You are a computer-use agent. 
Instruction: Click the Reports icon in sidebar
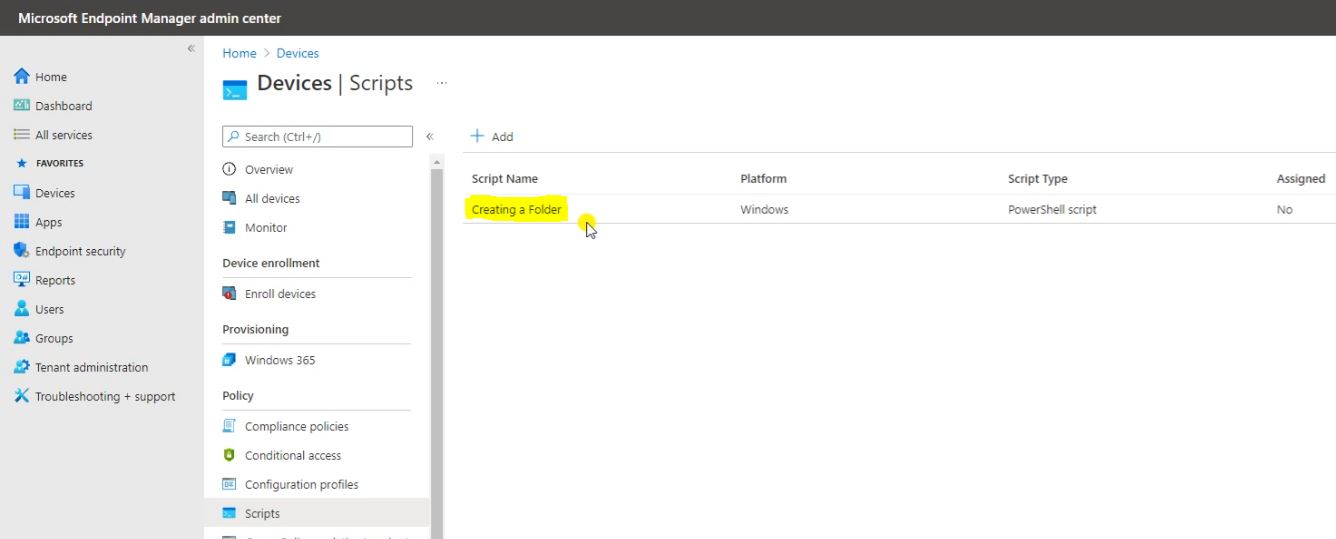coord(21,280)
